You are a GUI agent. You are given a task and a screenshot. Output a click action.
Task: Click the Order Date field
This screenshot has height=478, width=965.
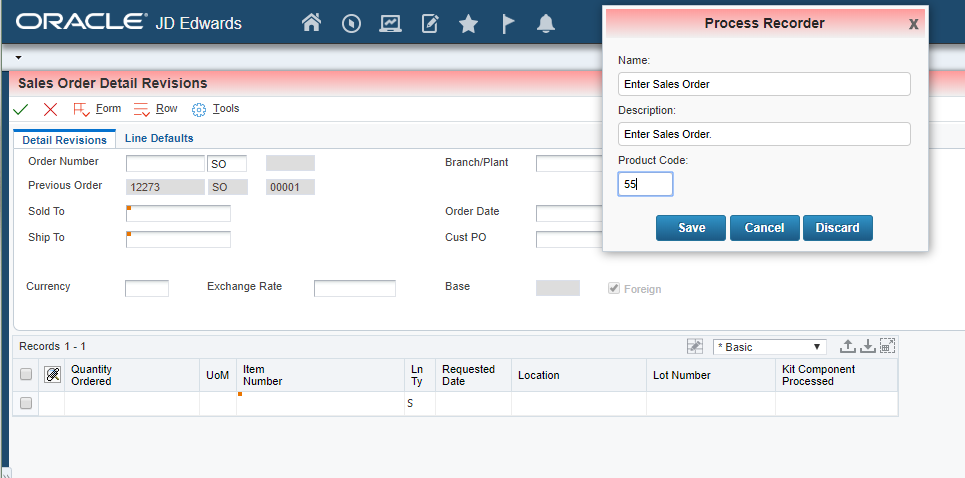(x=569, y=213)
